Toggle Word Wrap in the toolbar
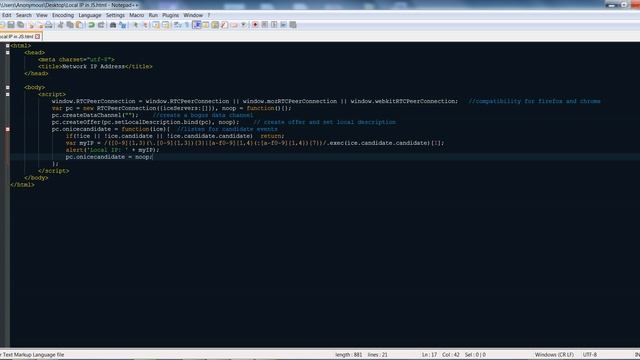Screen dimensions: 640x360 tap(178, 25)
